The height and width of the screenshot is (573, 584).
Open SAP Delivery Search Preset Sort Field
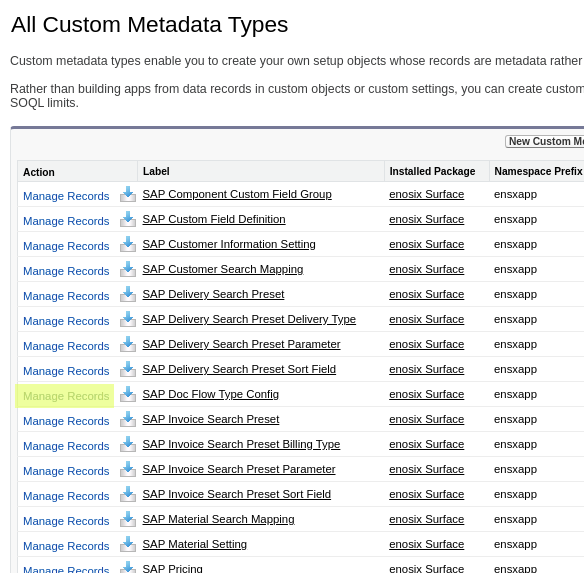pos(239,369)
